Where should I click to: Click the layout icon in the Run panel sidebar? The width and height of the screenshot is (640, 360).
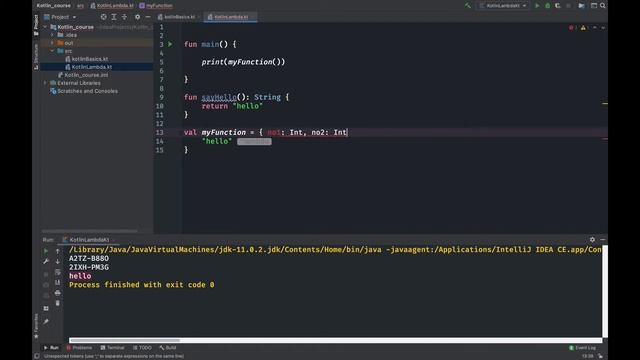(46, 308)
